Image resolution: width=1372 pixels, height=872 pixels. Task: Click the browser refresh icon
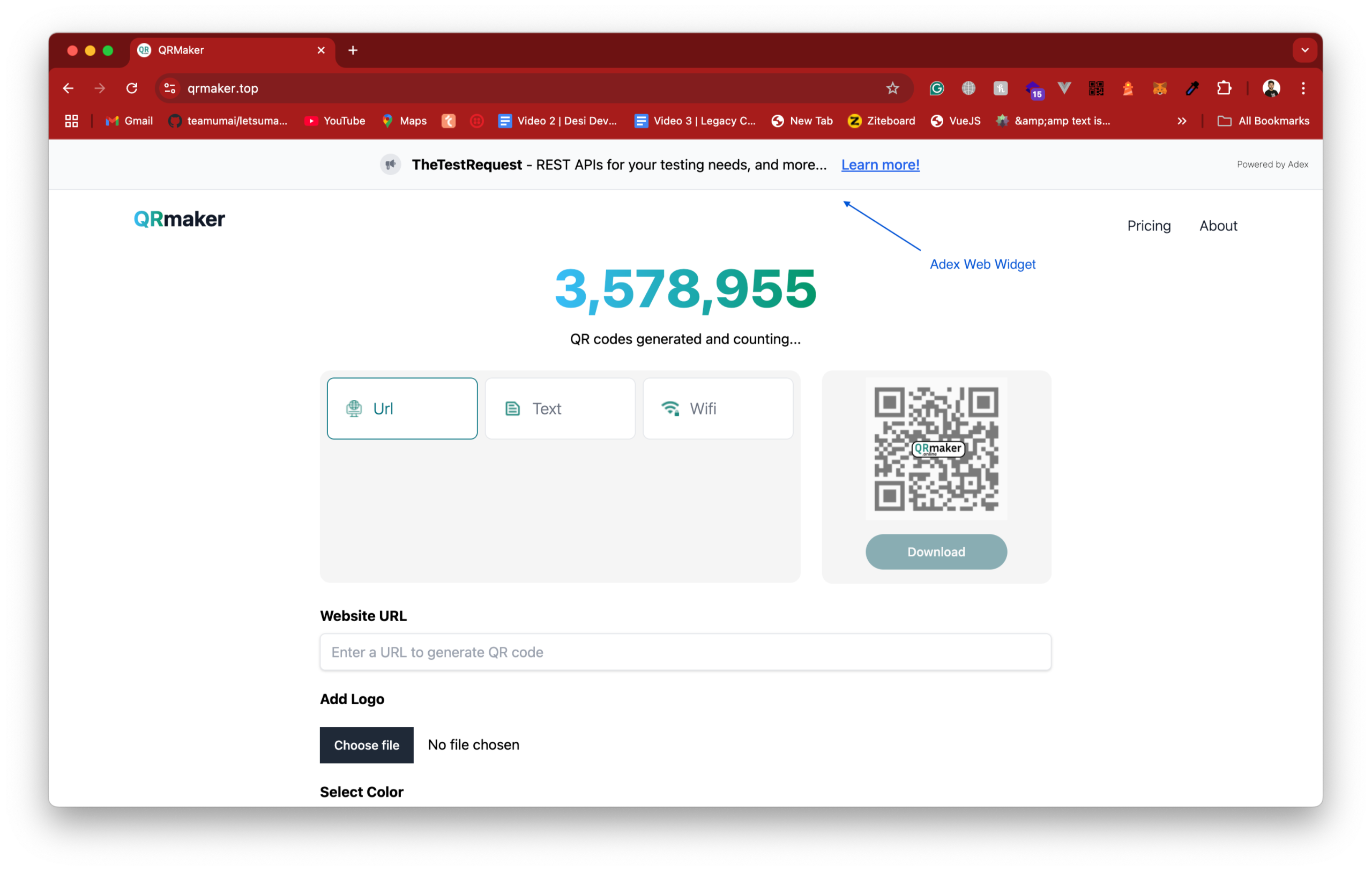pos(133,88)
